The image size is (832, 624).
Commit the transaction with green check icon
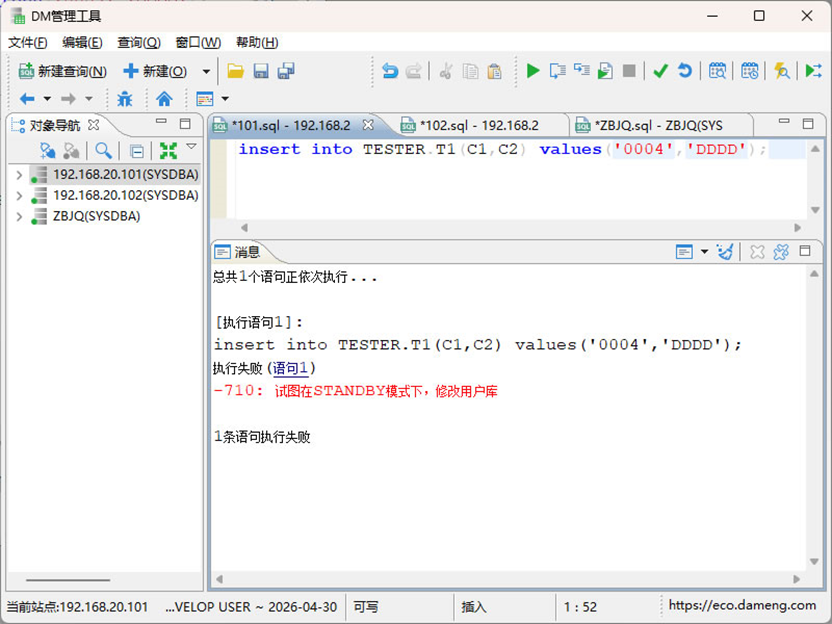tap(661, 71)
